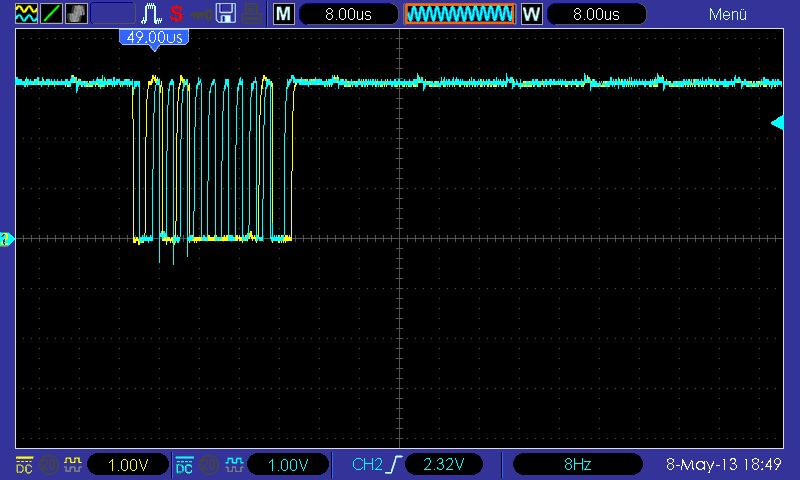Open the Menü panel
Image resolution: width=800 pixels, height=480 pixels.
coord(728,14)
